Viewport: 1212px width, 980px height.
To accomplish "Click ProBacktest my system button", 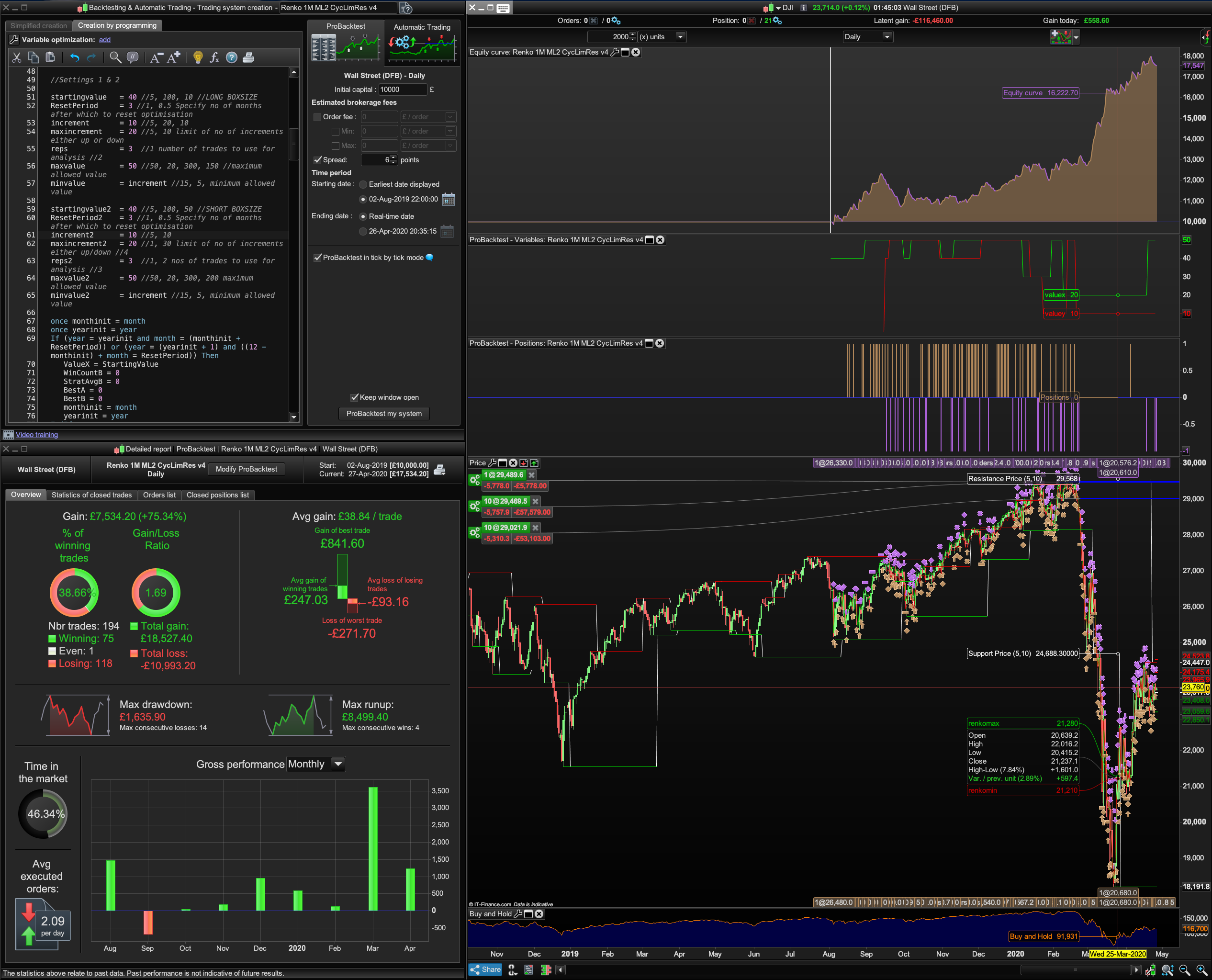I will (x=384, y=414).
